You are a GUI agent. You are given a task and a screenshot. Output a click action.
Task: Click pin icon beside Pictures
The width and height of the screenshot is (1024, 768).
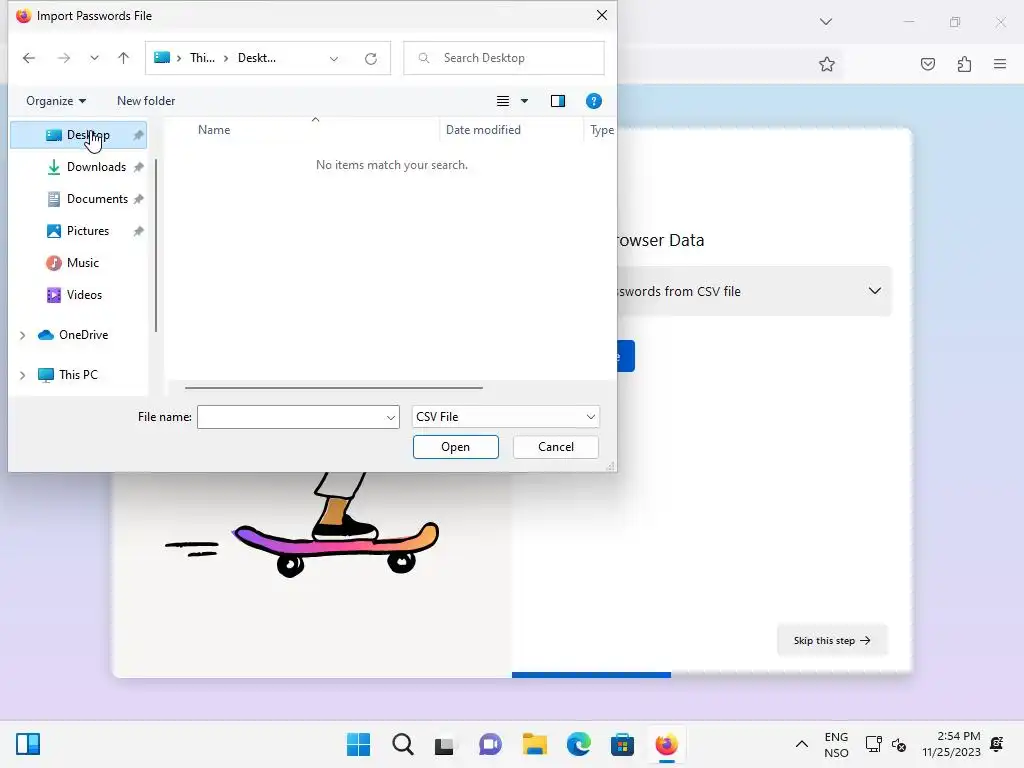(138, 231)
